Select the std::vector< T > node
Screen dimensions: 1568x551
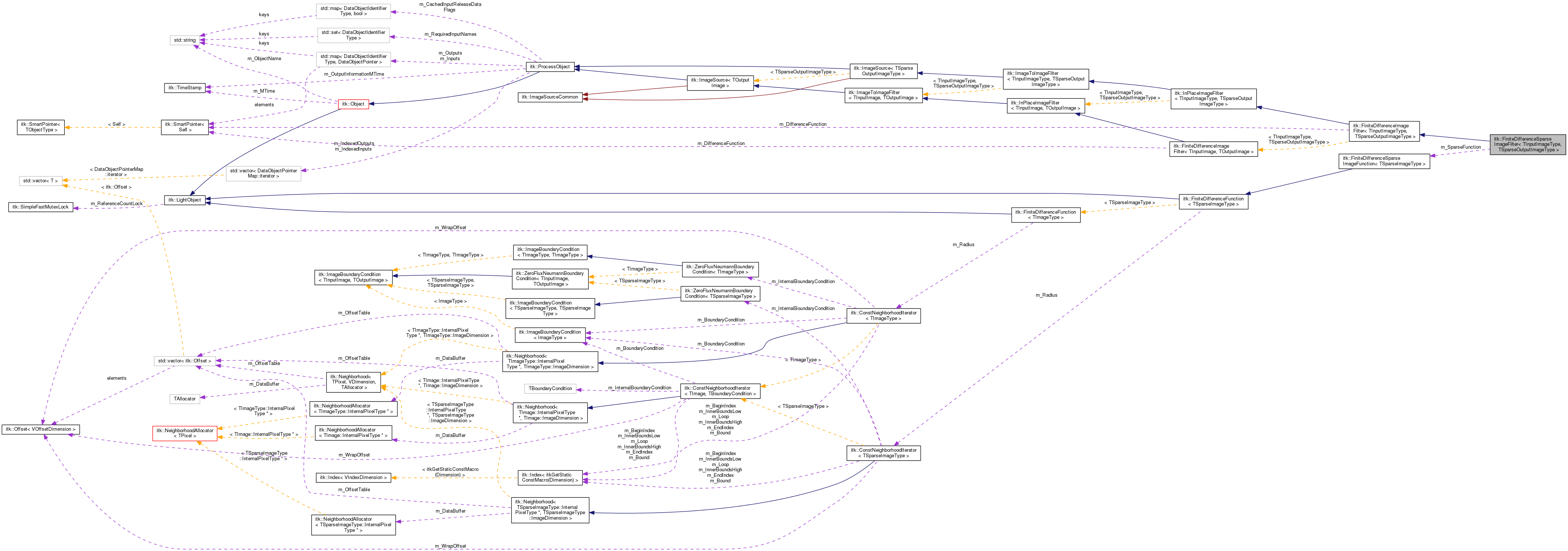(40, 181)
